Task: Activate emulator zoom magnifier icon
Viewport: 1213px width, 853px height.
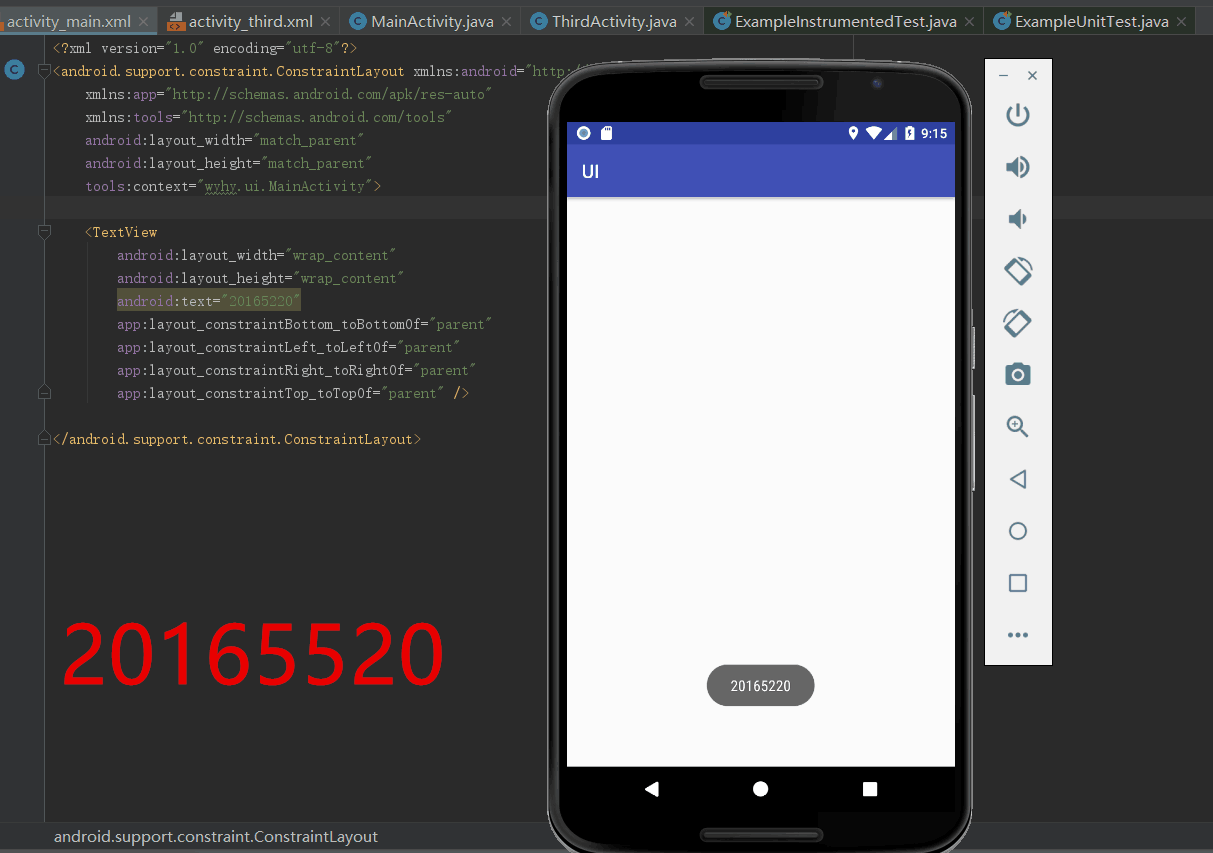Action: (1017, 427)
